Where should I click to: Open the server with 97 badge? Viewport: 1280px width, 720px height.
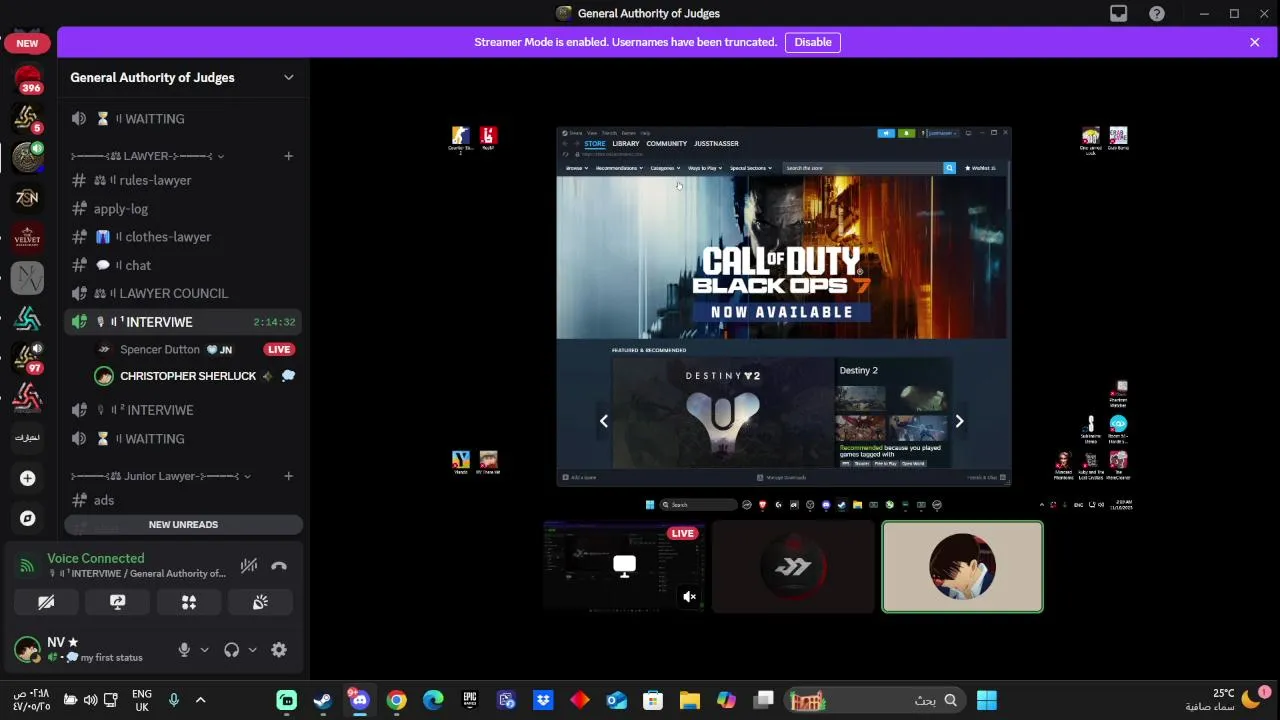point(27,357)
